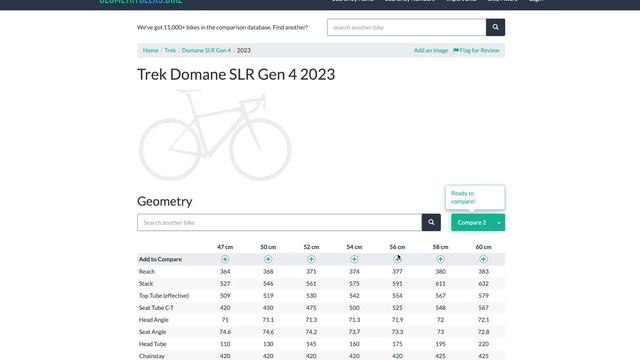Click Stack value 632
Screen dimensions: 640x360
pyautogui.click(x=483, y=283)
